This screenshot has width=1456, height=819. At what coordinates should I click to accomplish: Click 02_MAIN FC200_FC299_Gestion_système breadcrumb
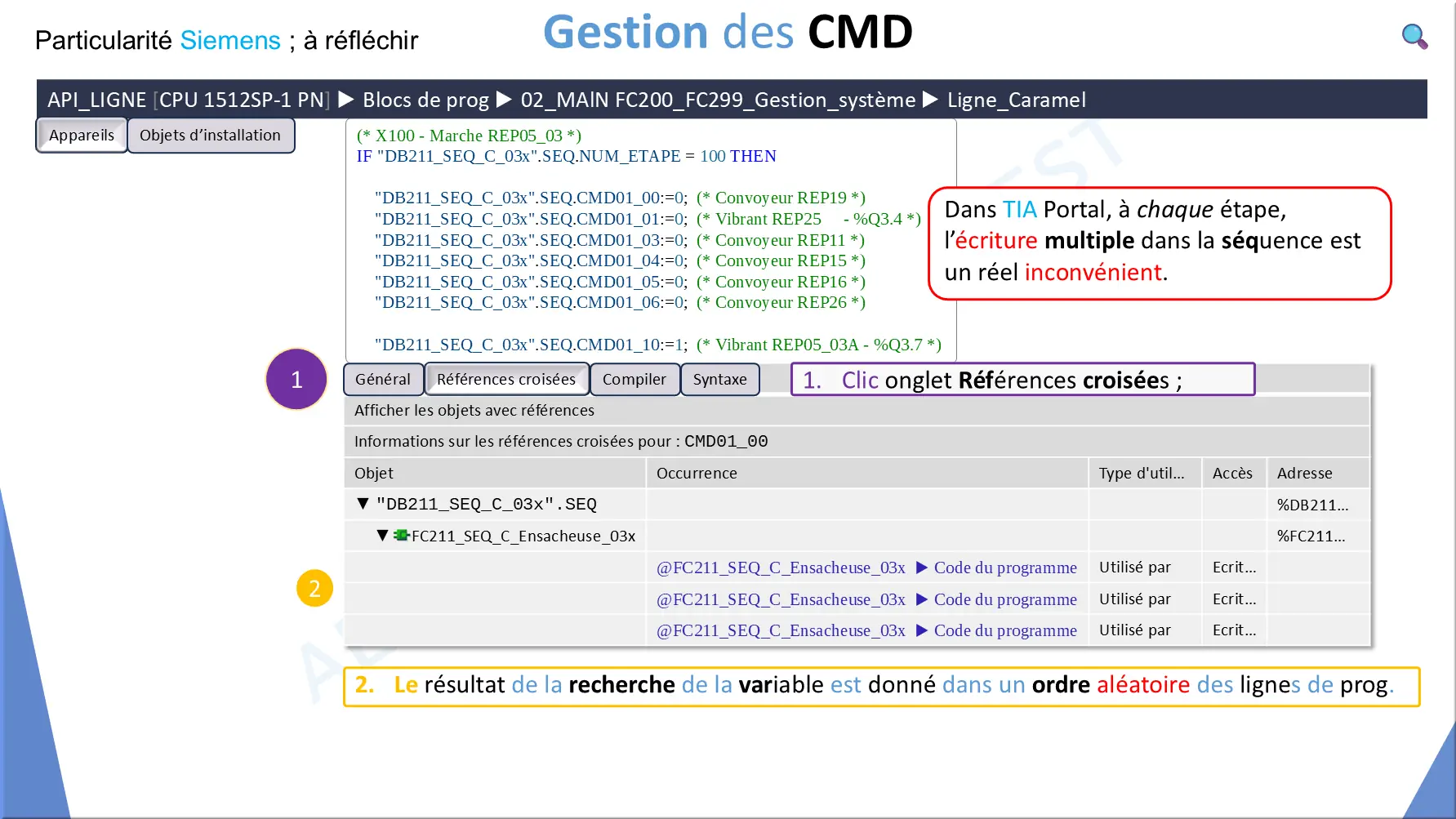[718, 100]
